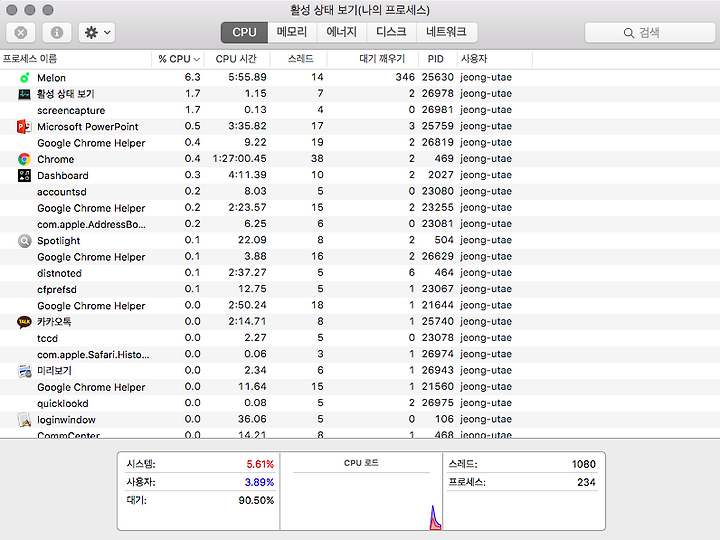
Task: Click the quit process (X) toolbar icon
Action: [21, 33]
